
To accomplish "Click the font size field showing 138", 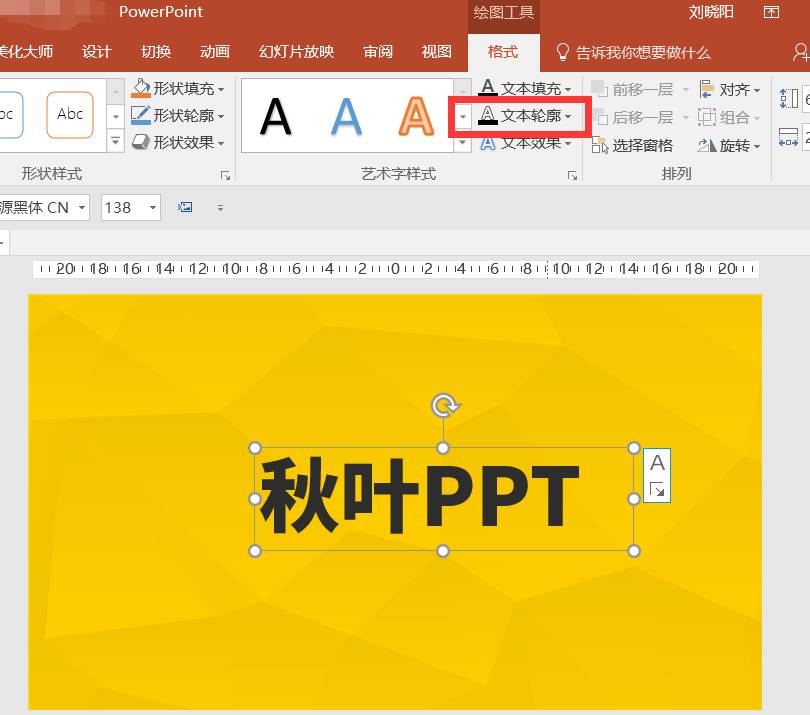I will 124,208.
